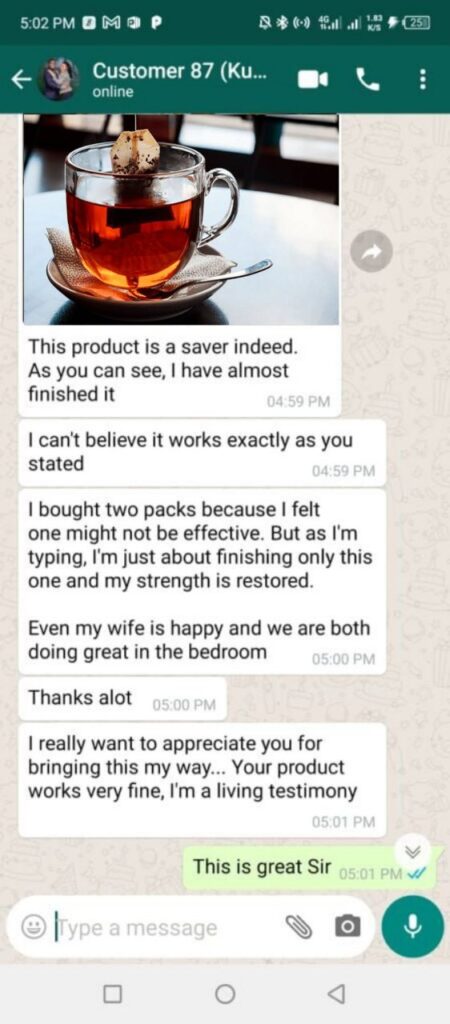Screen dimensions: 450x1024
Task: Open the attachment paperclip menu
Action: 299,926
